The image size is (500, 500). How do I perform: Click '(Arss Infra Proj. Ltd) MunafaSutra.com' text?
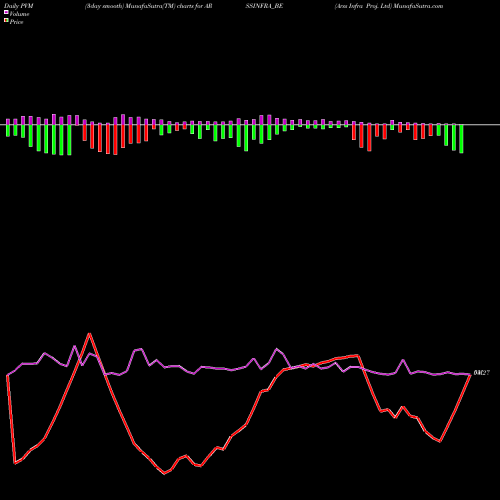point(389,6)
